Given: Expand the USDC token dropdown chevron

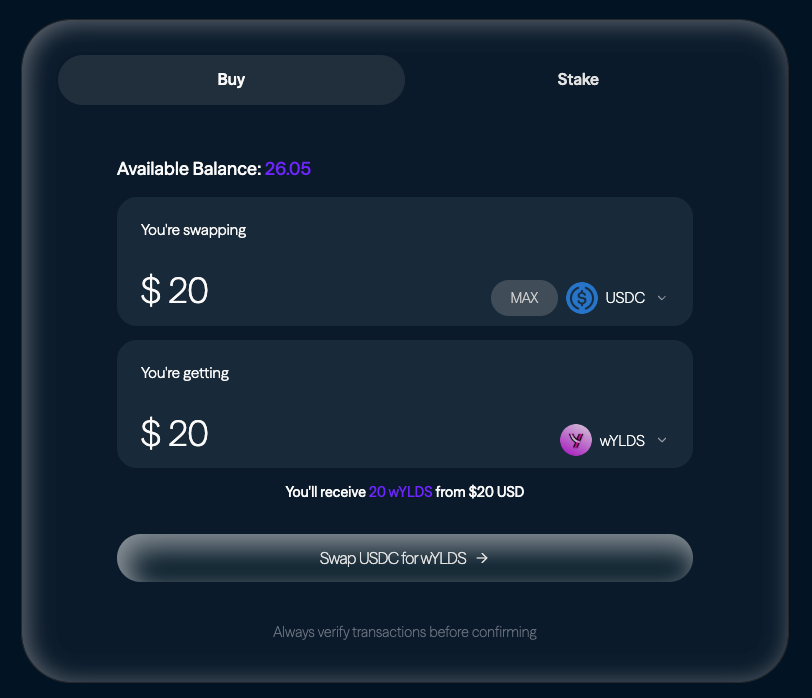Looking at the screenshot, I should 662,298.
